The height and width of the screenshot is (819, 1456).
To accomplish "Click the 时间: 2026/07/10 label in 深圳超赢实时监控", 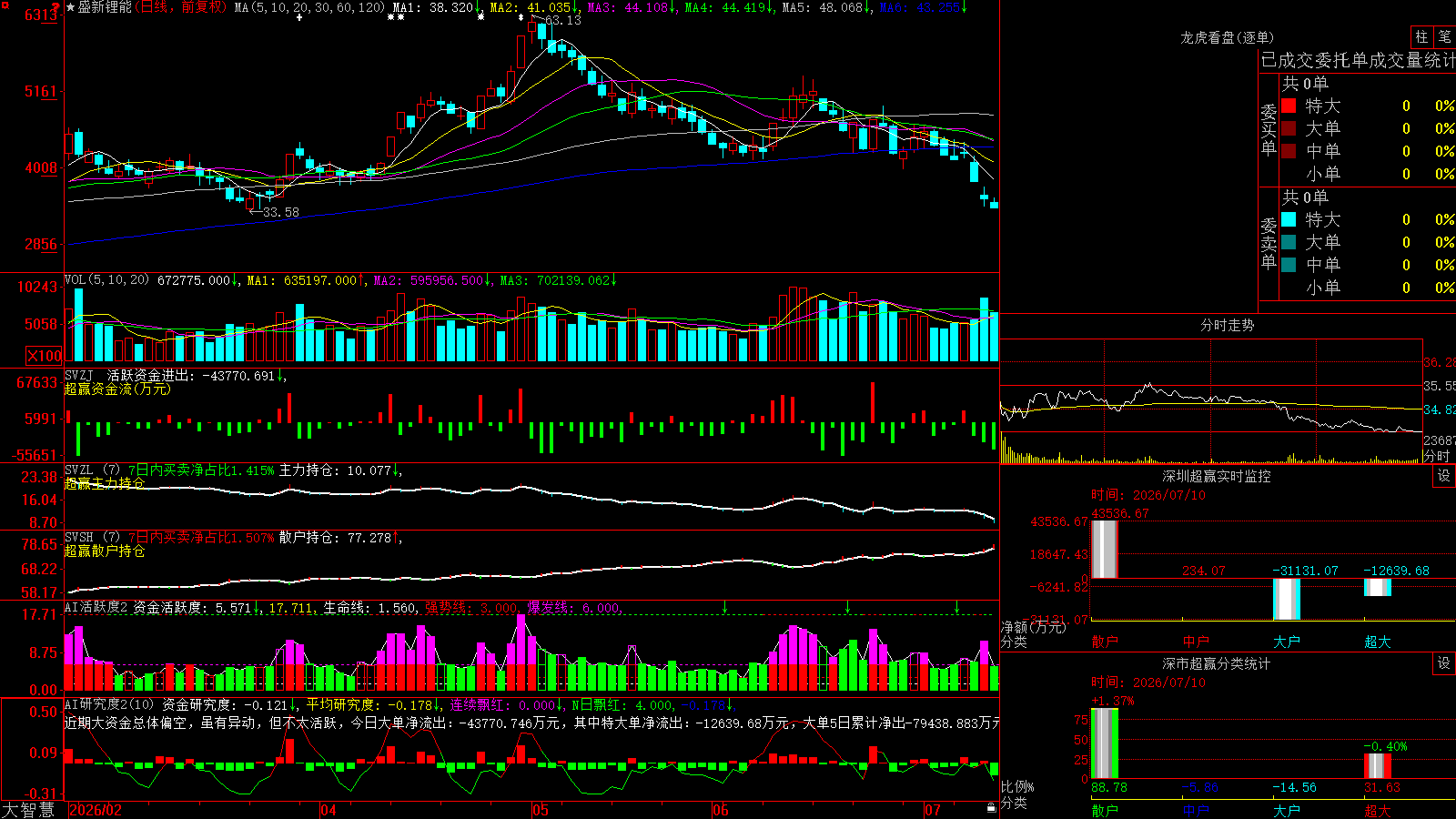I will 1148,495.
